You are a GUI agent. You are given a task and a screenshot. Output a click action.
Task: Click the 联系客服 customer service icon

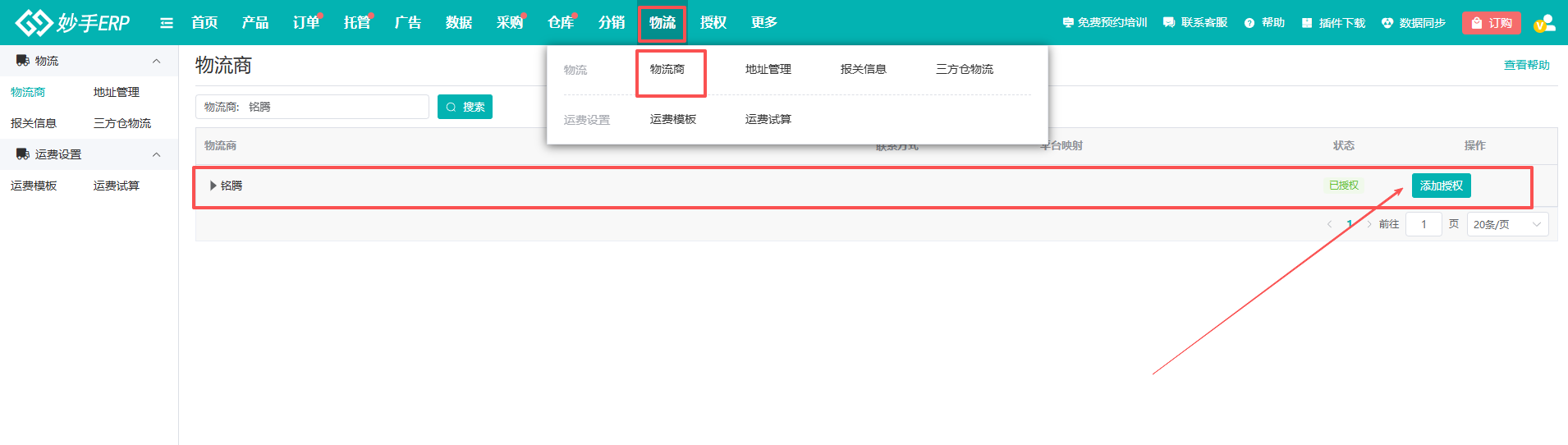(1169, 23)
